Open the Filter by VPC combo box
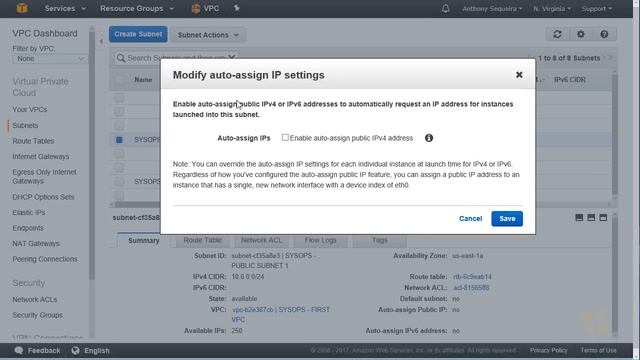Screen dimensions: 640x360 [49, 59]
